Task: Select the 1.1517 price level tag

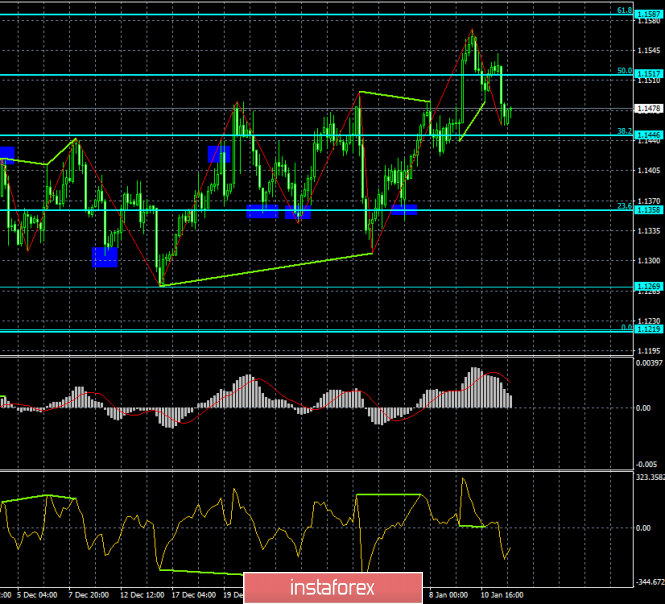Action: 649,75
